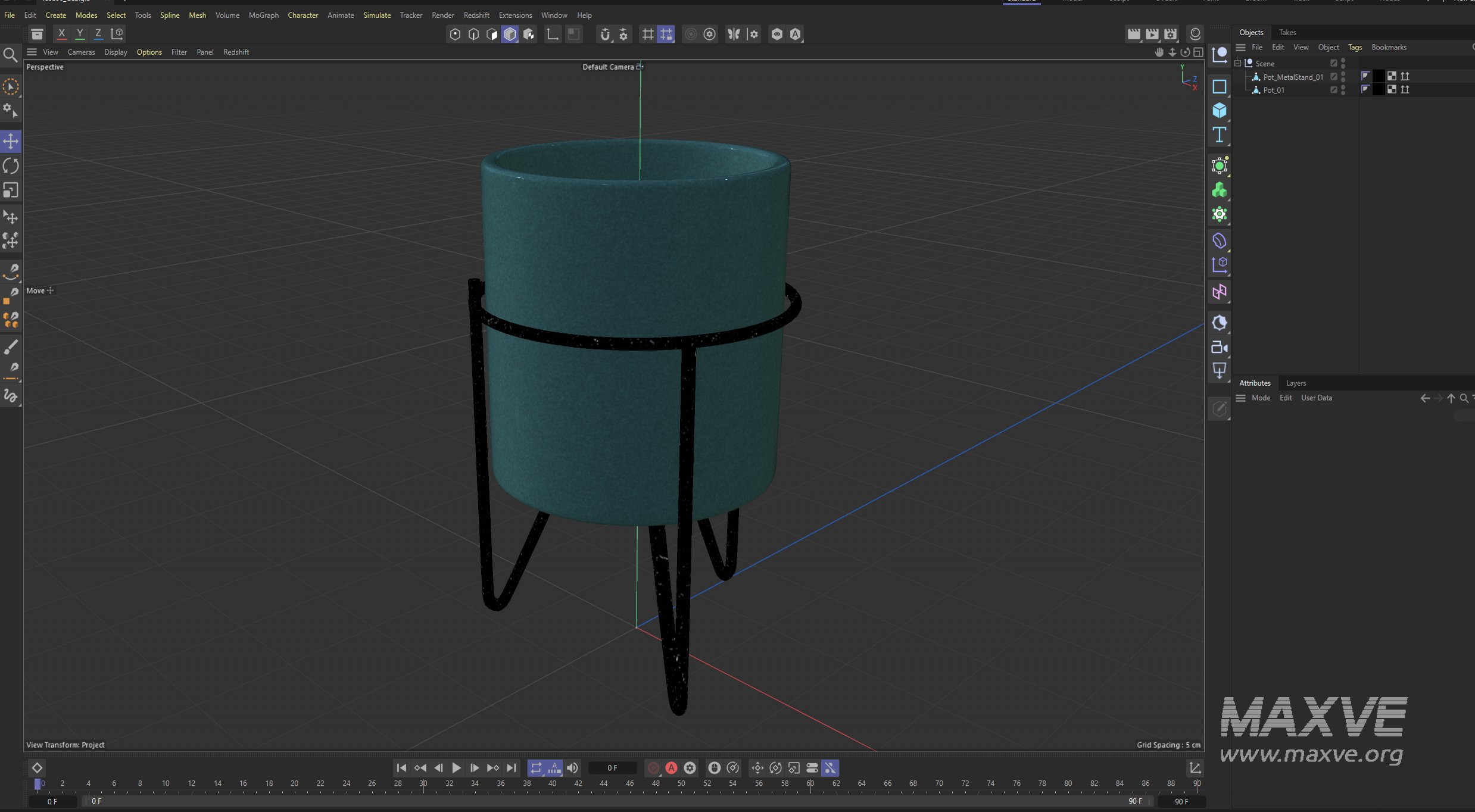Image resolution: width=1475 pixels, height=812 pixels.
Task: Play the animation forward
Action: [x=456, y=768]
